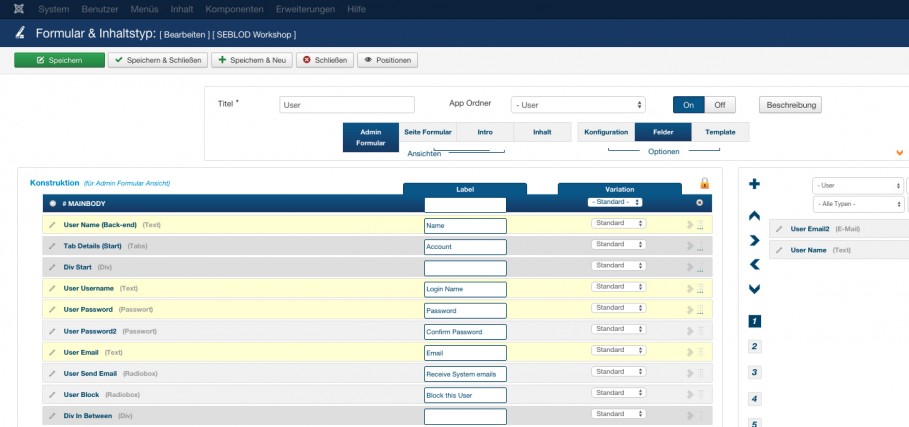
Task: Click Speichern & Schließen button
Action: pos(158,60)
